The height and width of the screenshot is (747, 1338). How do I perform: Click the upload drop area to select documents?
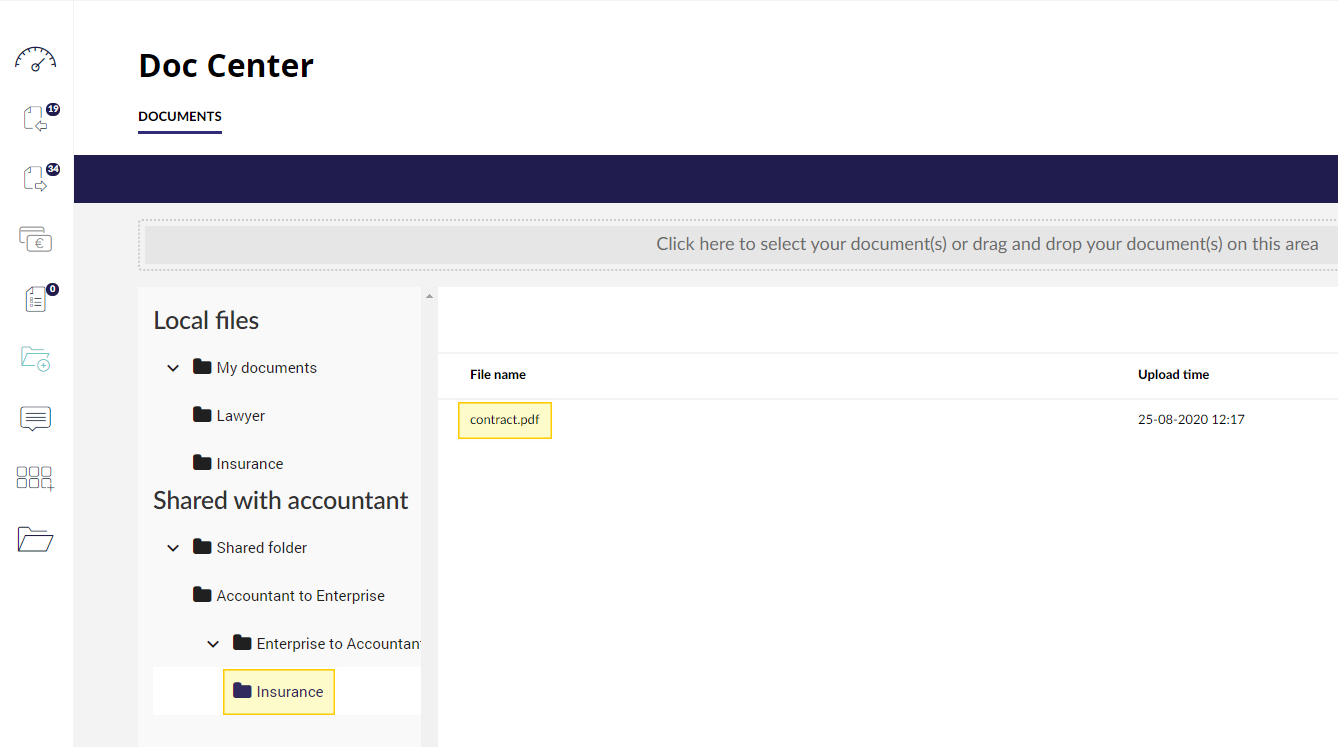pos(741,244)
